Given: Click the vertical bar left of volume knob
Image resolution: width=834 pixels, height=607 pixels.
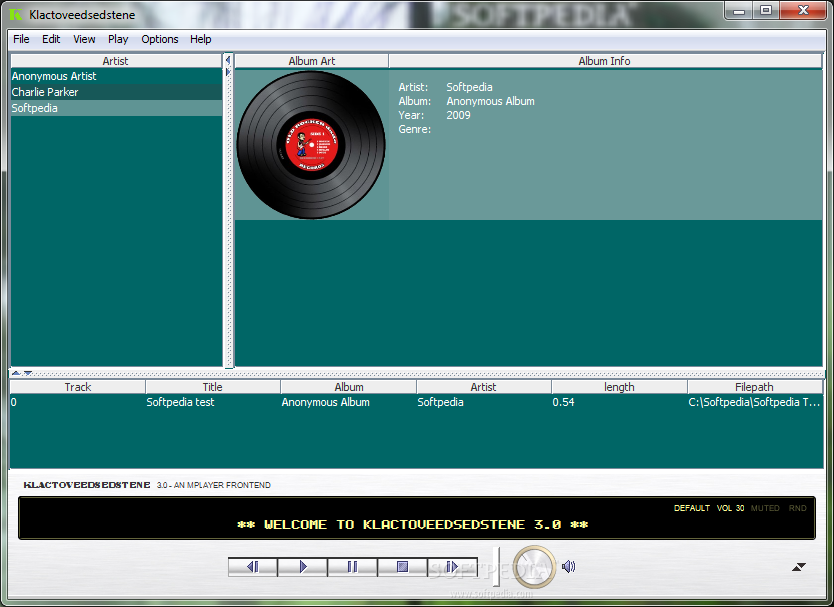Looking at the screenshot, I should tap(496, 566).
